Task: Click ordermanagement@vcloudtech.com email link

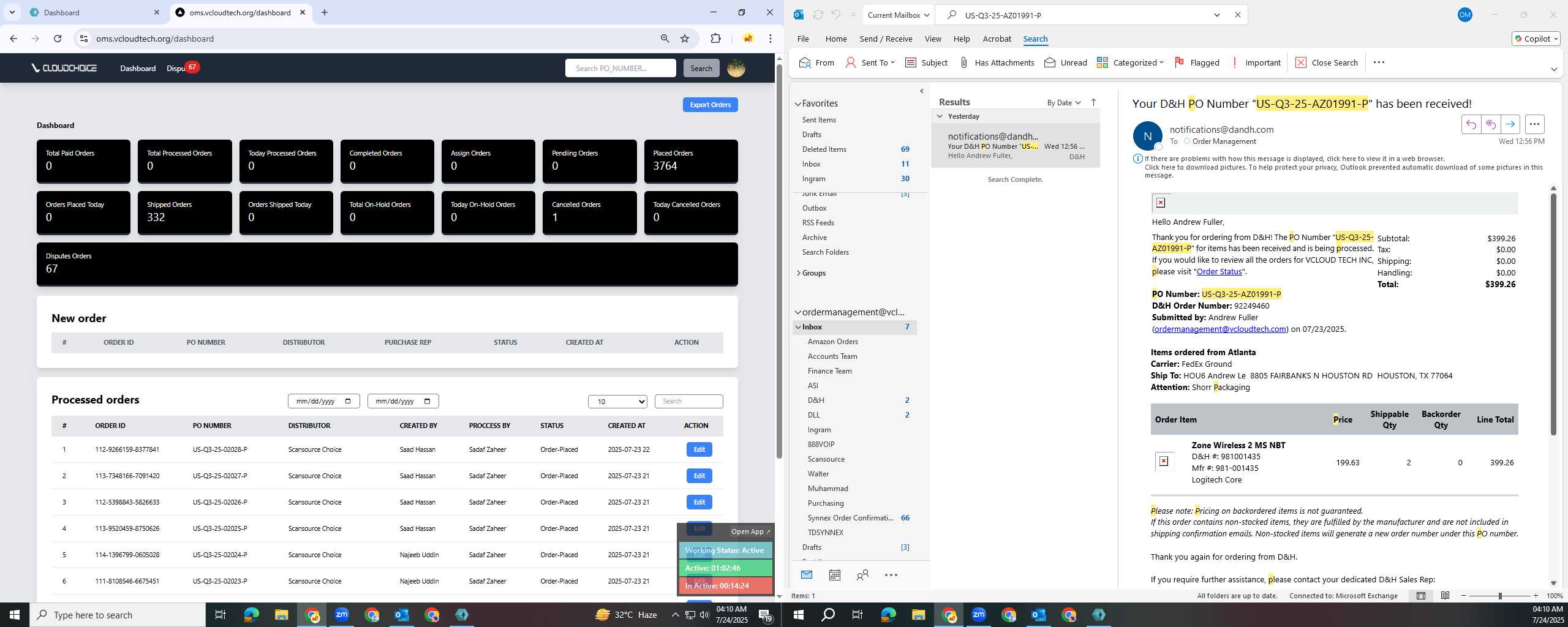Action: (x=1219, y=329)
